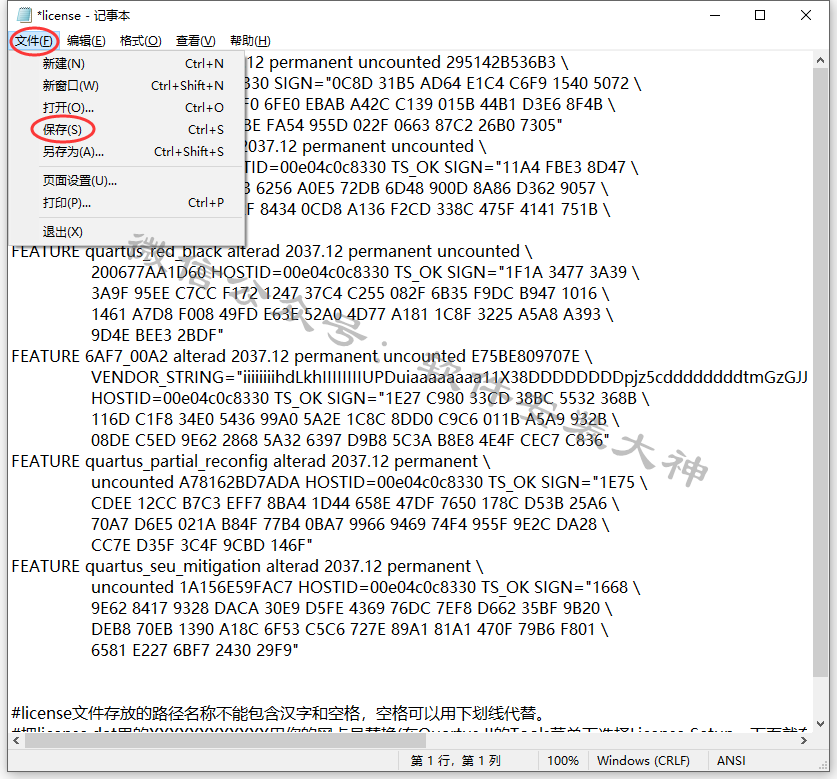The image size is (837, 779).
Task: Click the line ending '6581 E227 6BF7 2430 29F9"'
Action: [x=195, y=650]
